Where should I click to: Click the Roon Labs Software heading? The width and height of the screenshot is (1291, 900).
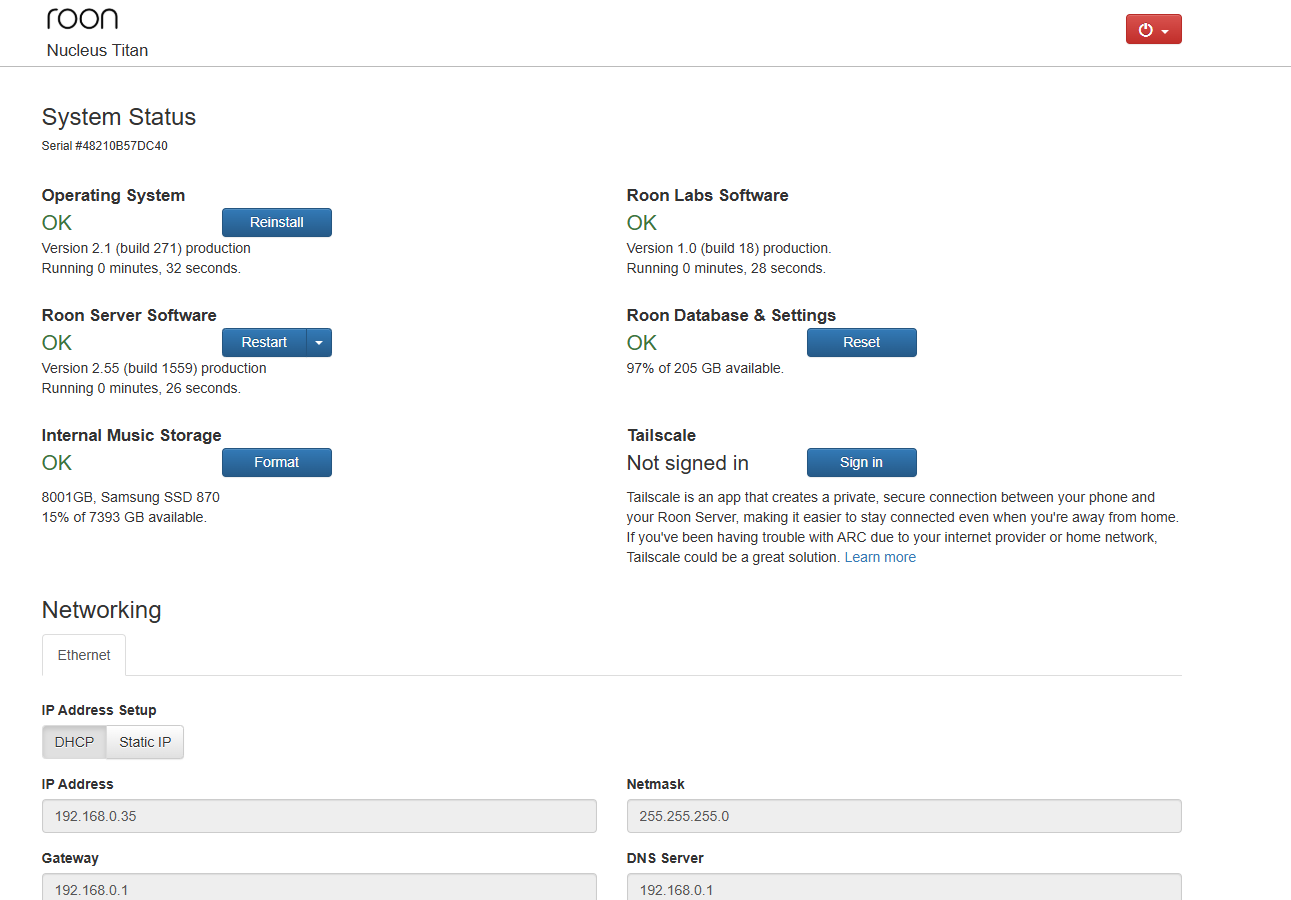pyautogui.click(x=707, y=195)
